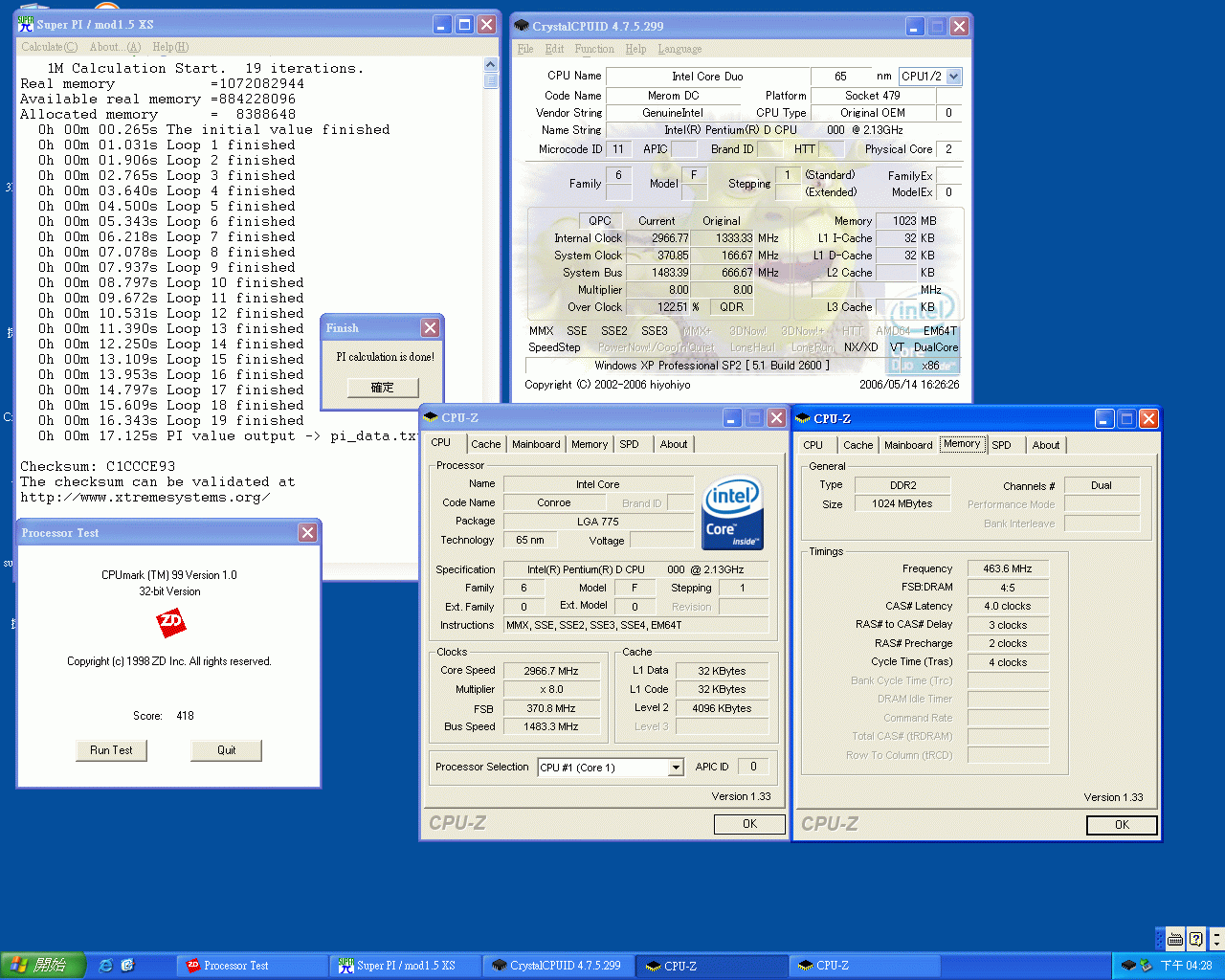
Task: Click the second quick launch icon
Action: click(x=127, y=966)
